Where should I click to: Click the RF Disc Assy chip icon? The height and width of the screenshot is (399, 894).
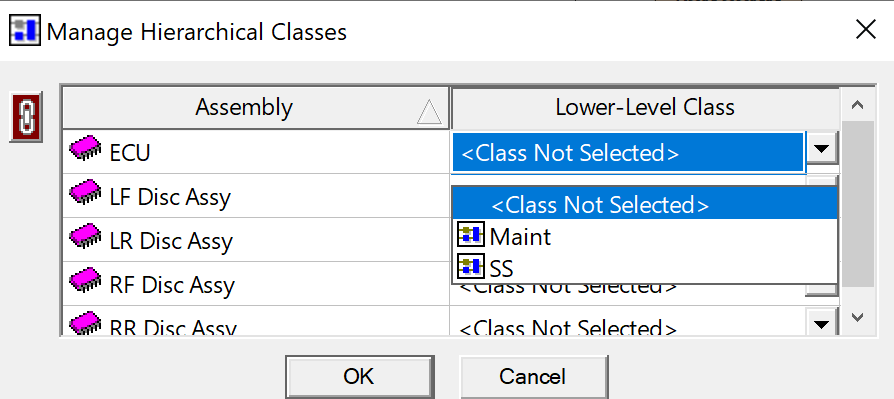tap(86, 282)
